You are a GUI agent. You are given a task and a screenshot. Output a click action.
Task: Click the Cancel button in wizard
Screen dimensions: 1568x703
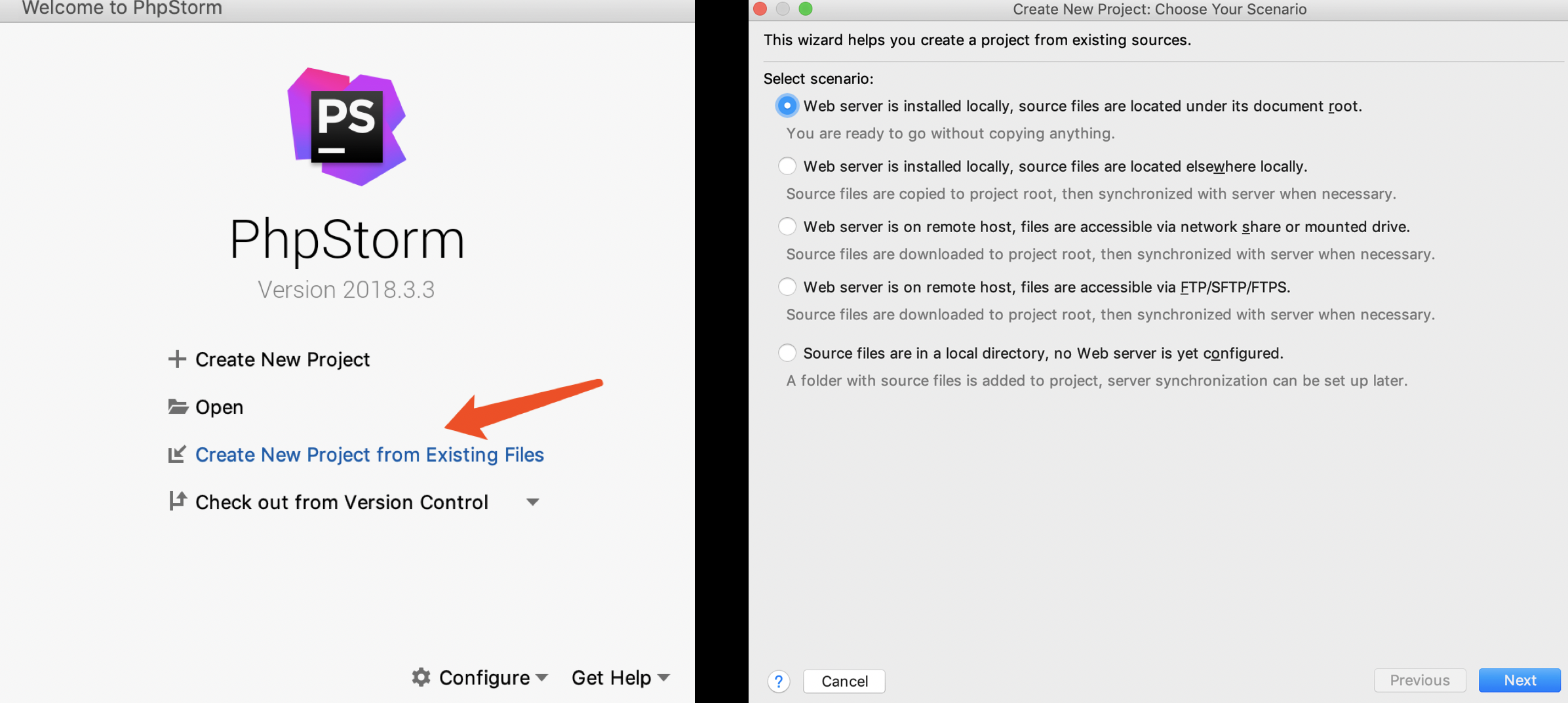point(844,681)
